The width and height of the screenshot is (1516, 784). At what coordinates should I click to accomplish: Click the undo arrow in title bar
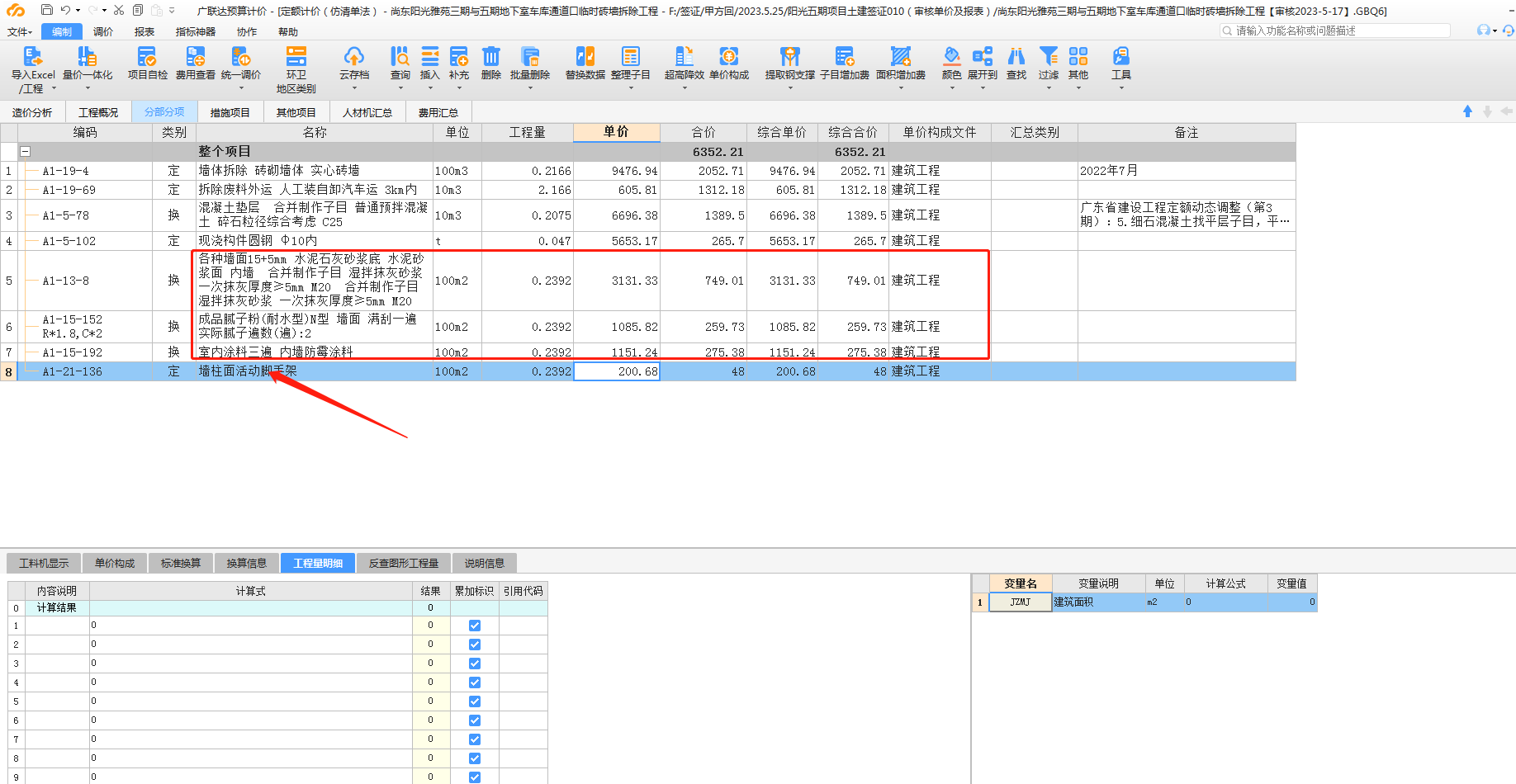point(65,10)
